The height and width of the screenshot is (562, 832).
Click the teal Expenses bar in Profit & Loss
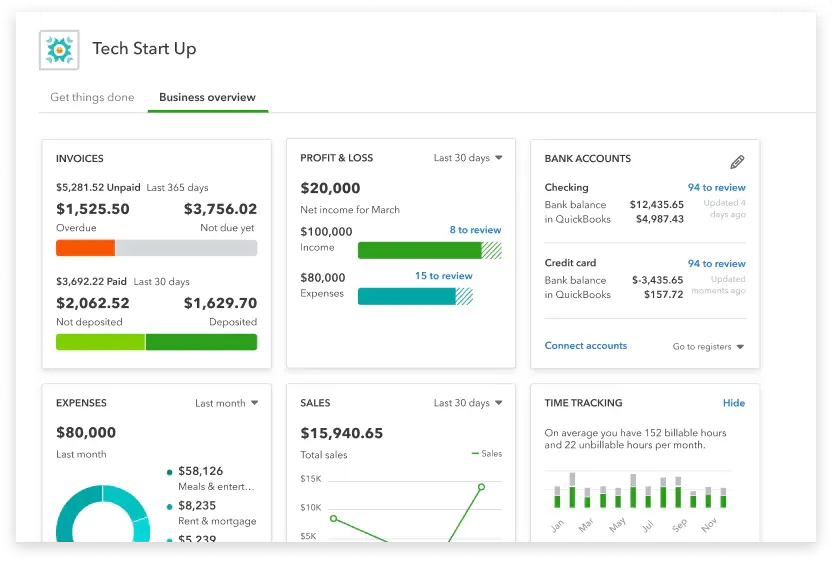(x=406, y=296)
